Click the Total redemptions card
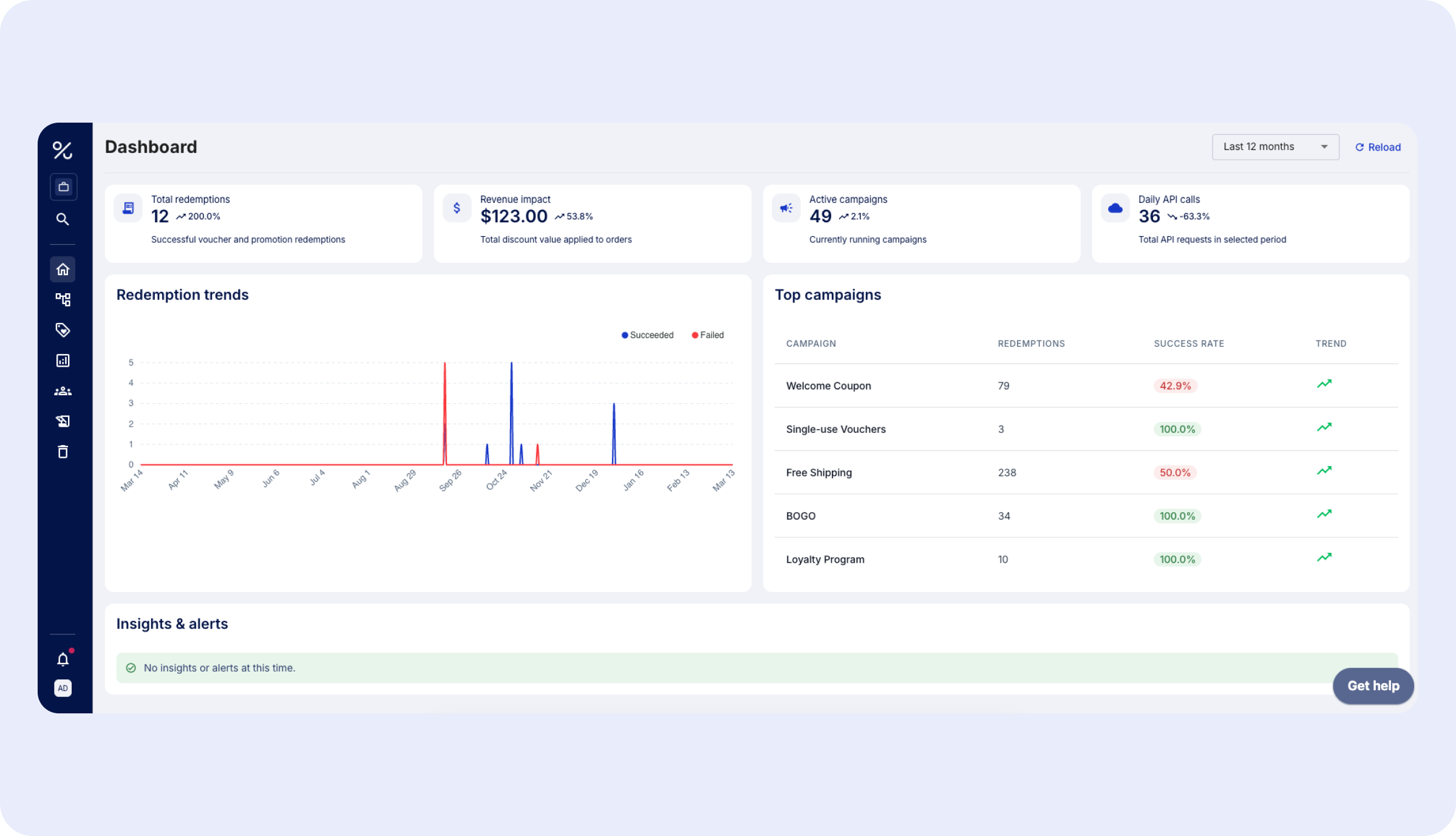The height and width of the screenshot is (836, 1456). [x=263, y=223]
